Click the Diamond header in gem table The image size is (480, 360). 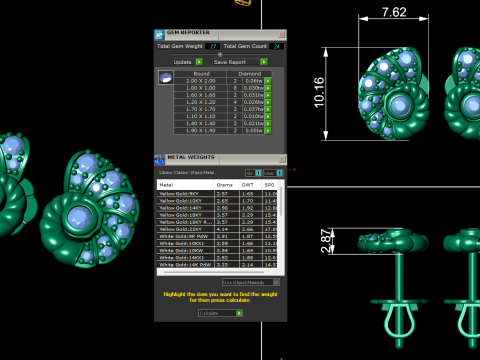[x=250, y=74]
